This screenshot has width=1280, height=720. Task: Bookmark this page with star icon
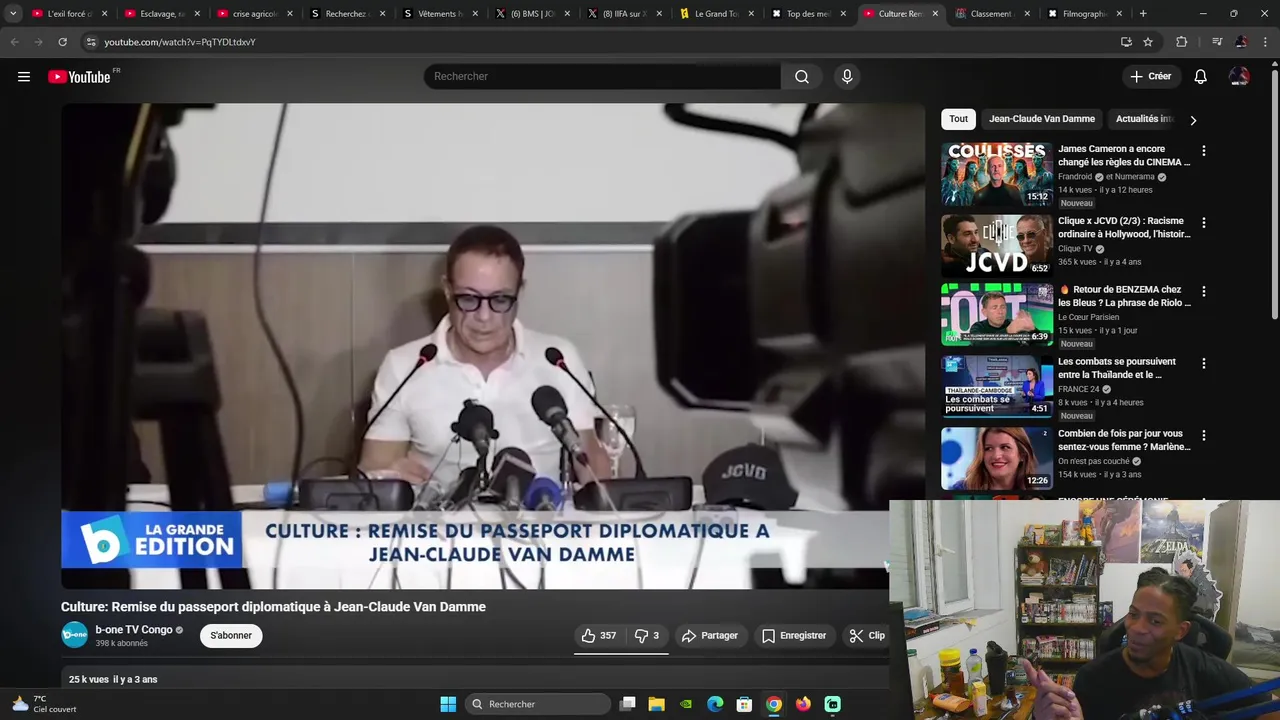pyautogui.click(x=1148, y=42)
